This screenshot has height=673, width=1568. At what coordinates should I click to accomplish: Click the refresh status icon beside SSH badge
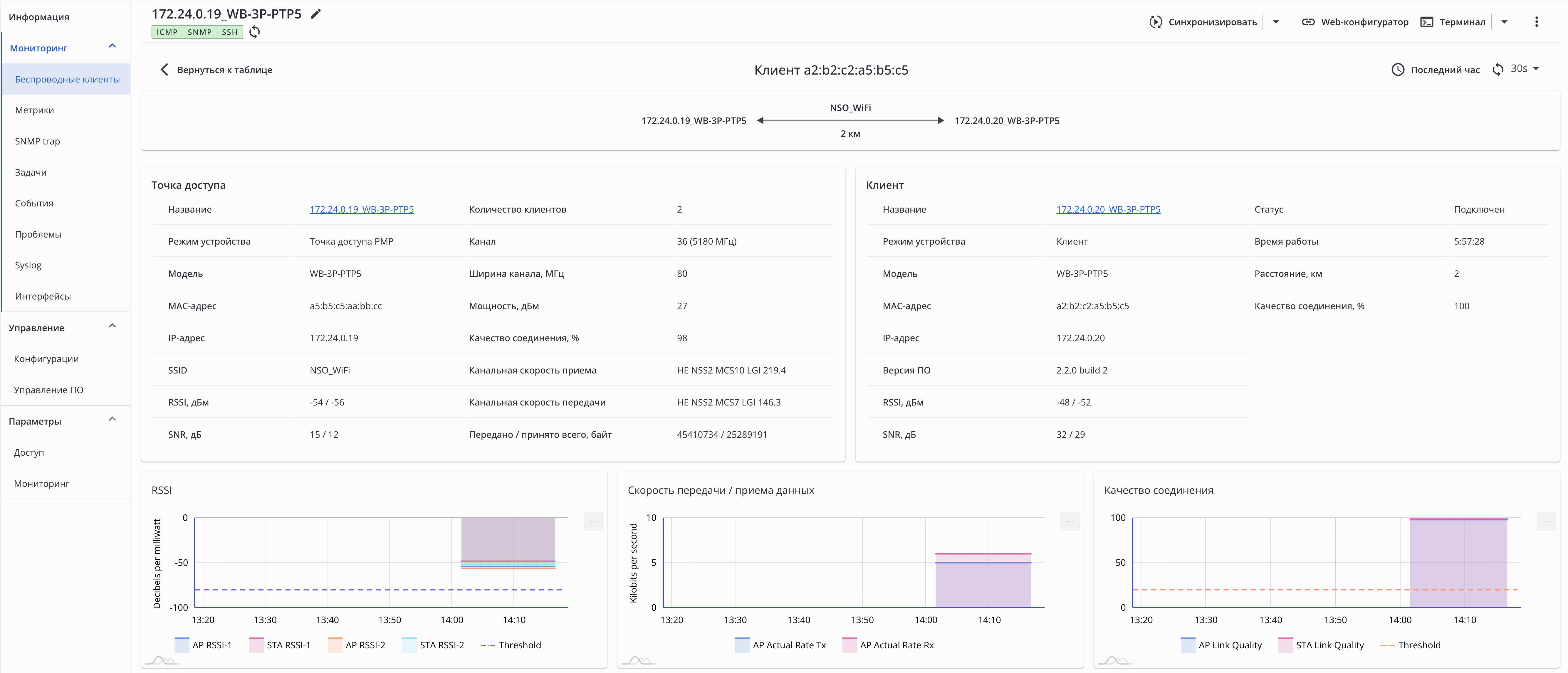click(x=254, y=32)
